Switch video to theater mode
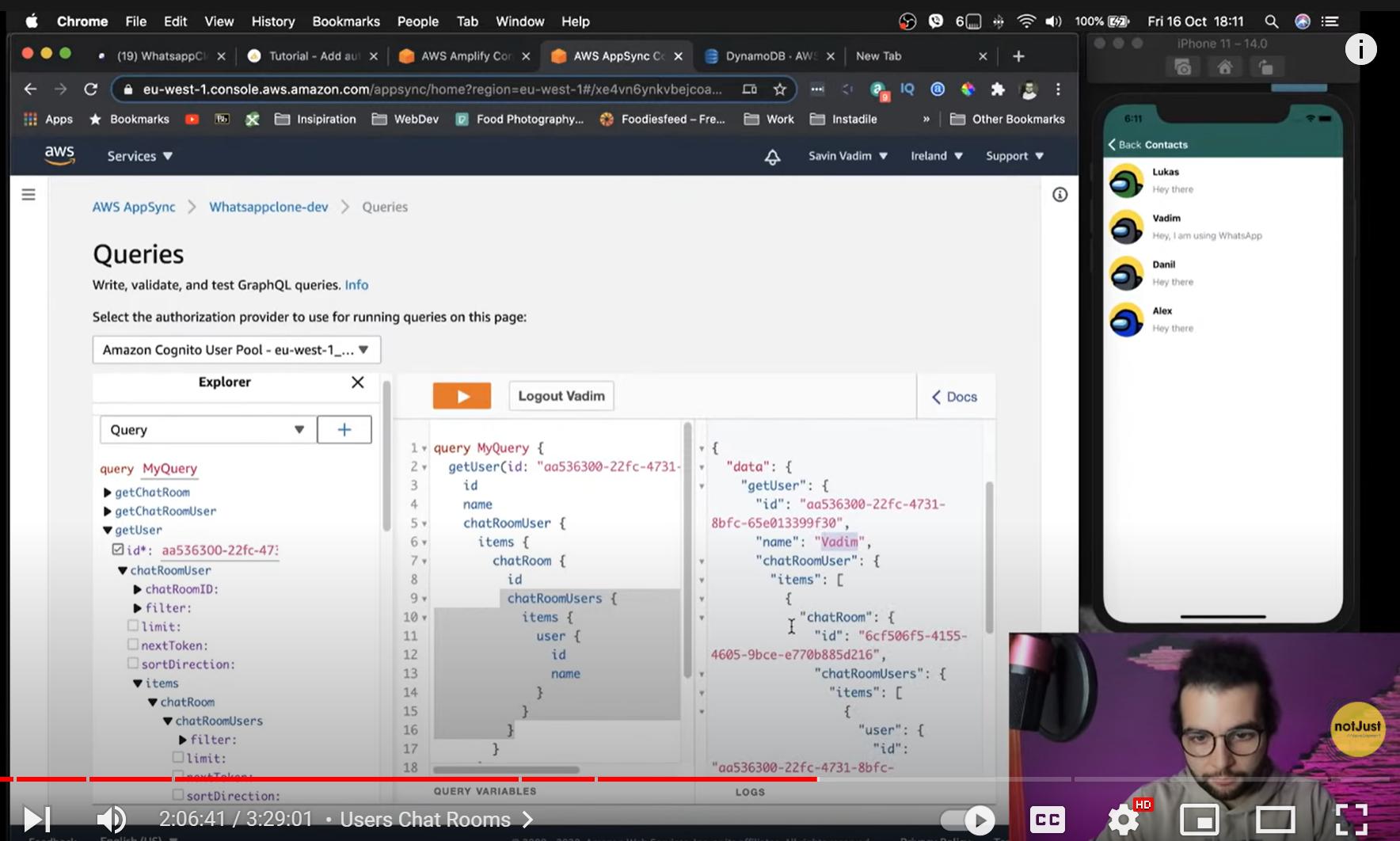This screenshot has width=1400, height=841. (x=1275, y=820)
